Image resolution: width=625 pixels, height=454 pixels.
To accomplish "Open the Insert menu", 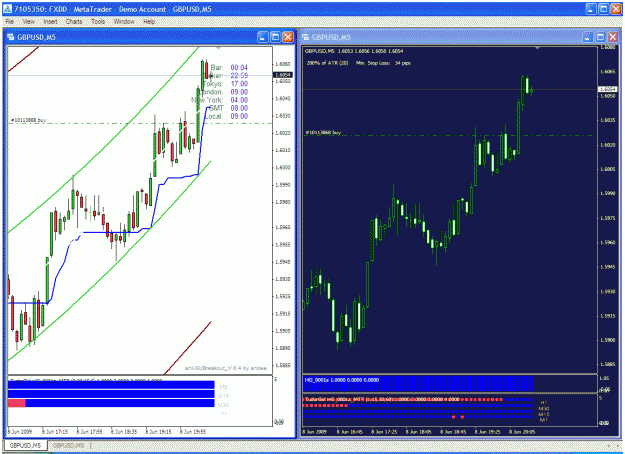I will click(50, 22).
